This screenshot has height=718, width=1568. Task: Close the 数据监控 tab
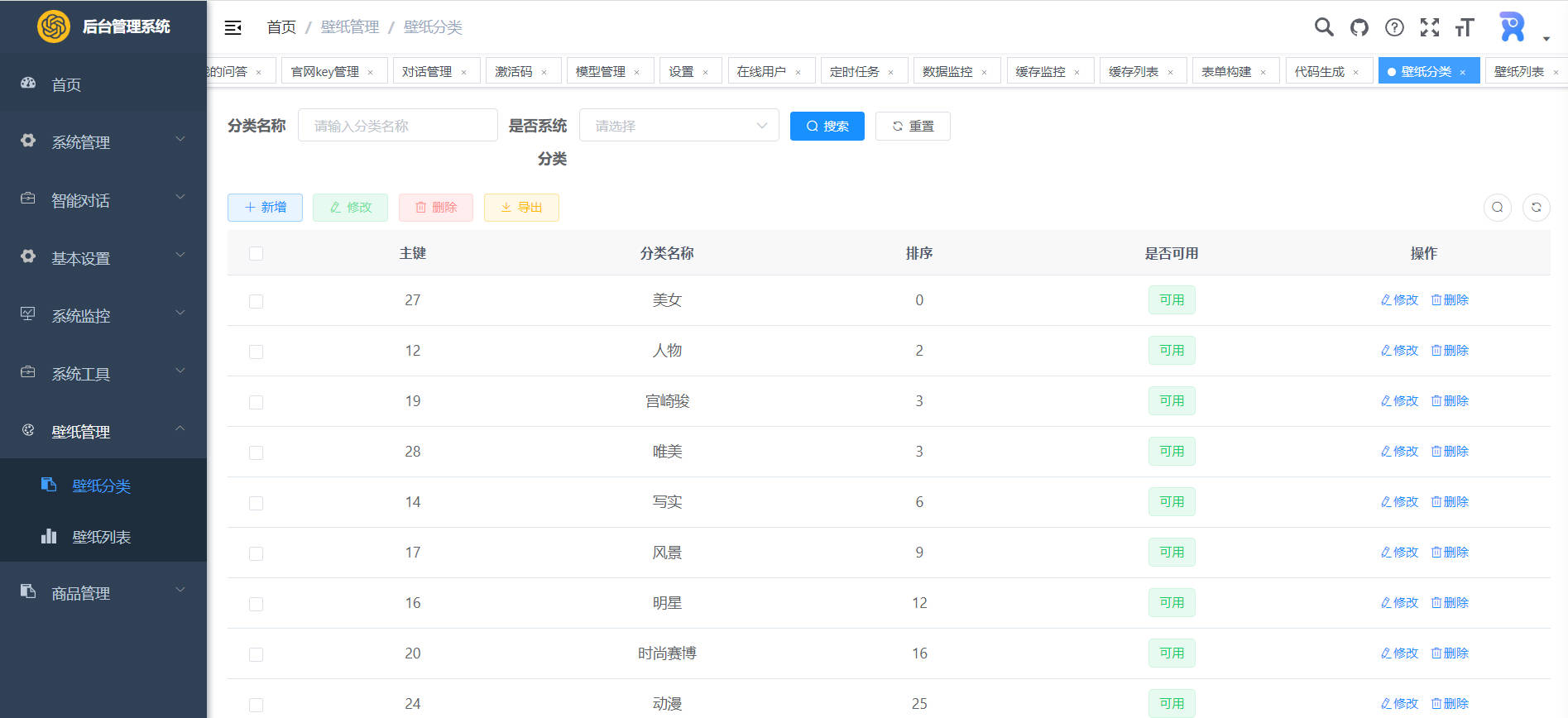click(984, 72)
